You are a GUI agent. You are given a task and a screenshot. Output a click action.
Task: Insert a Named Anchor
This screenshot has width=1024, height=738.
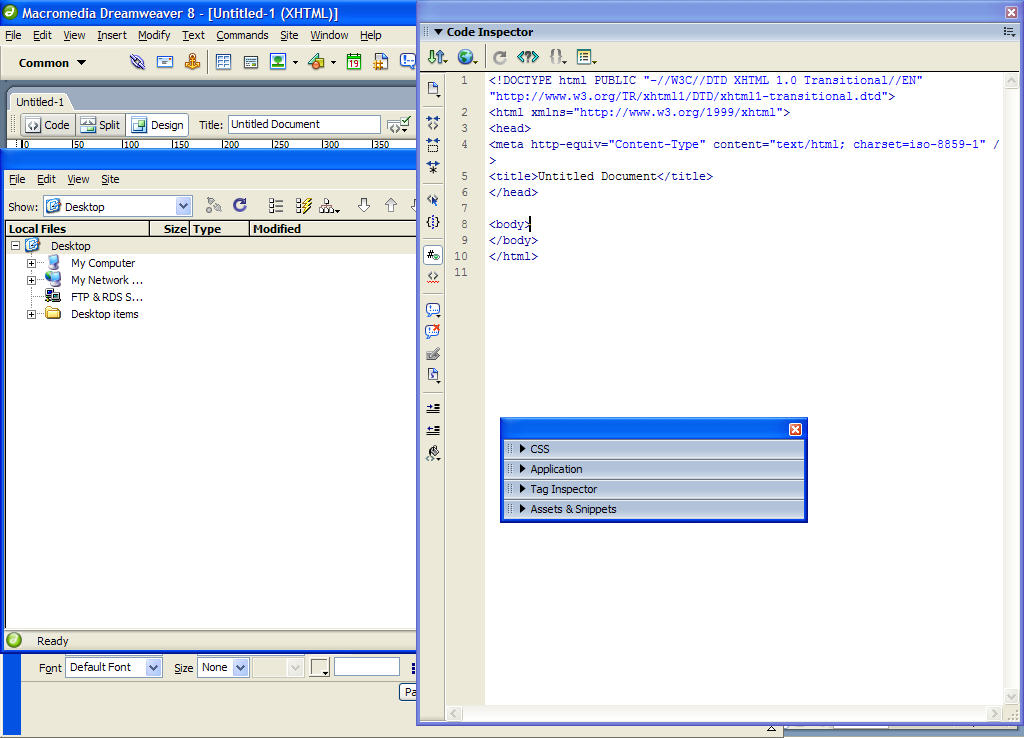(x=193, y=62)
